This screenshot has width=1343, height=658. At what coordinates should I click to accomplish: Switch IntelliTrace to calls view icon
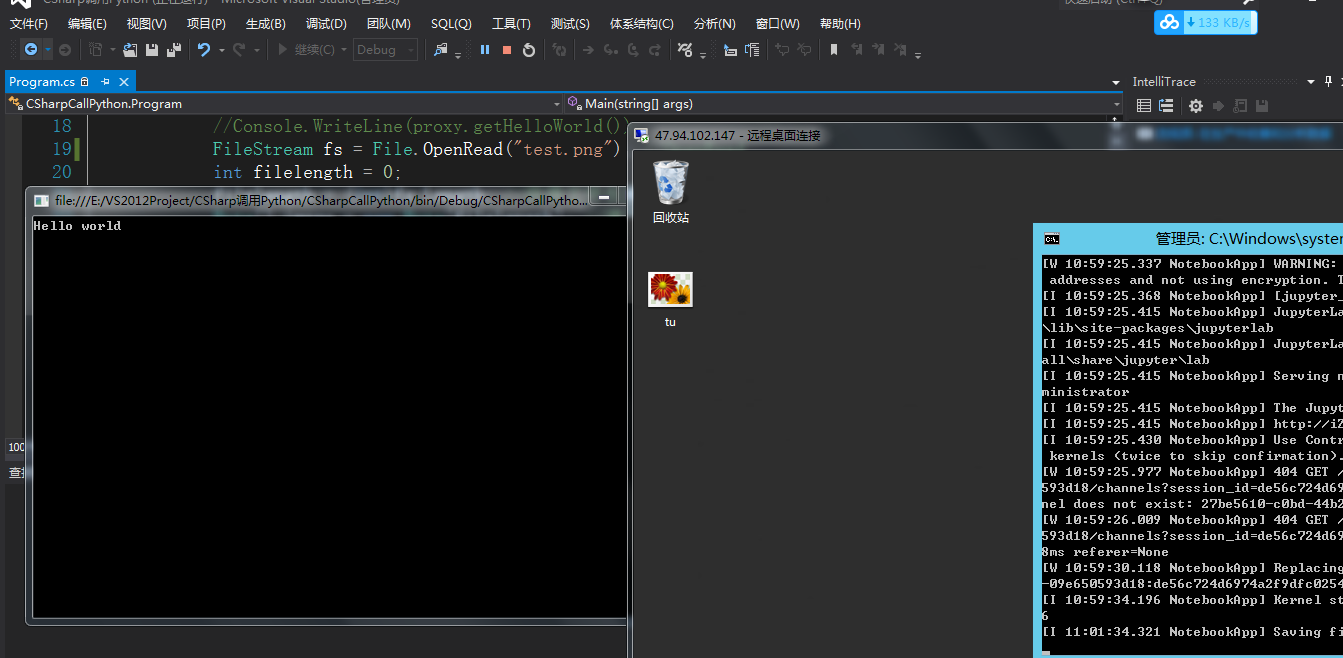point(1165,105)
